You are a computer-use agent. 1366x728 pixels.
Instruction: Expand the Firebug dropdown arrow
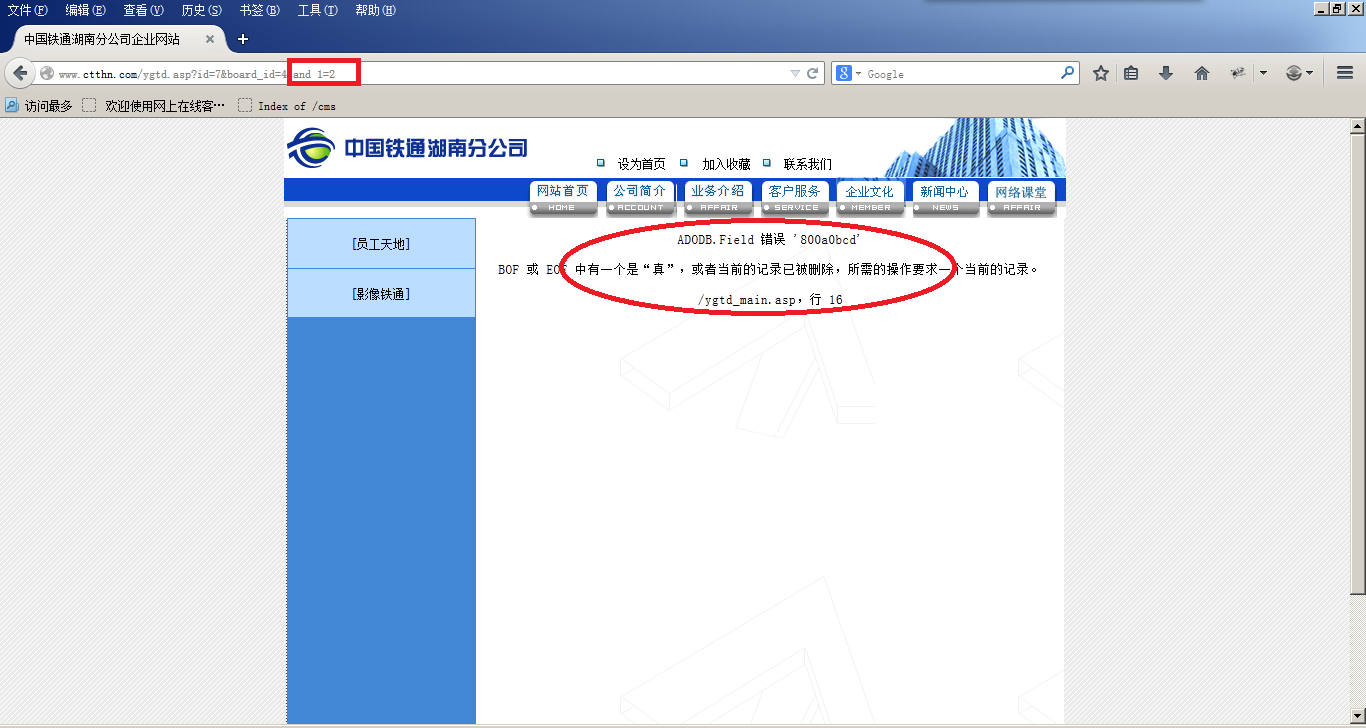1263,73
